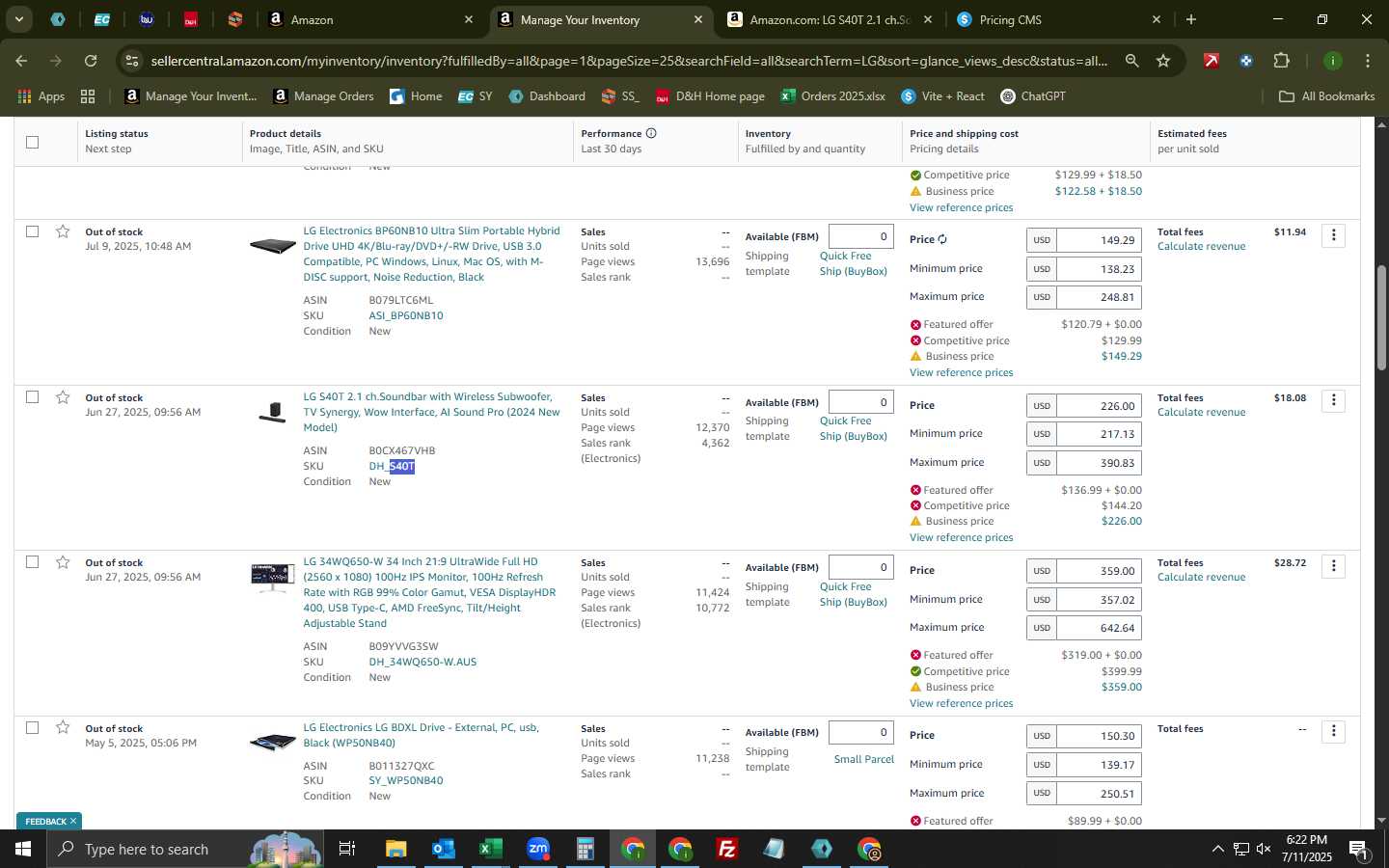Go back to the previous page
The width and height of the screenshot is (1389, 868).
click(21, 61)
